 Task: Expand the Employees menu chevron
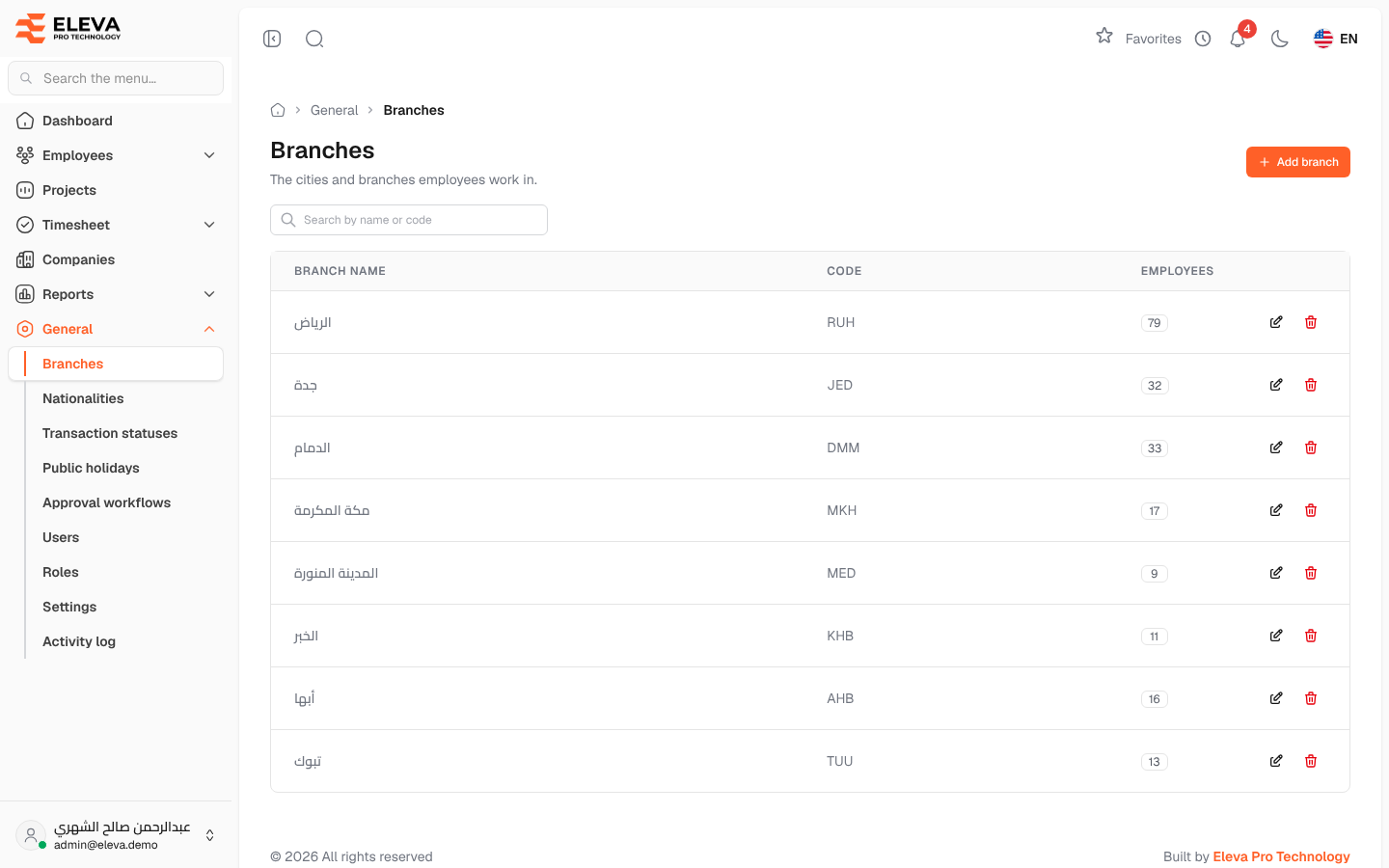tap(209, 155)
